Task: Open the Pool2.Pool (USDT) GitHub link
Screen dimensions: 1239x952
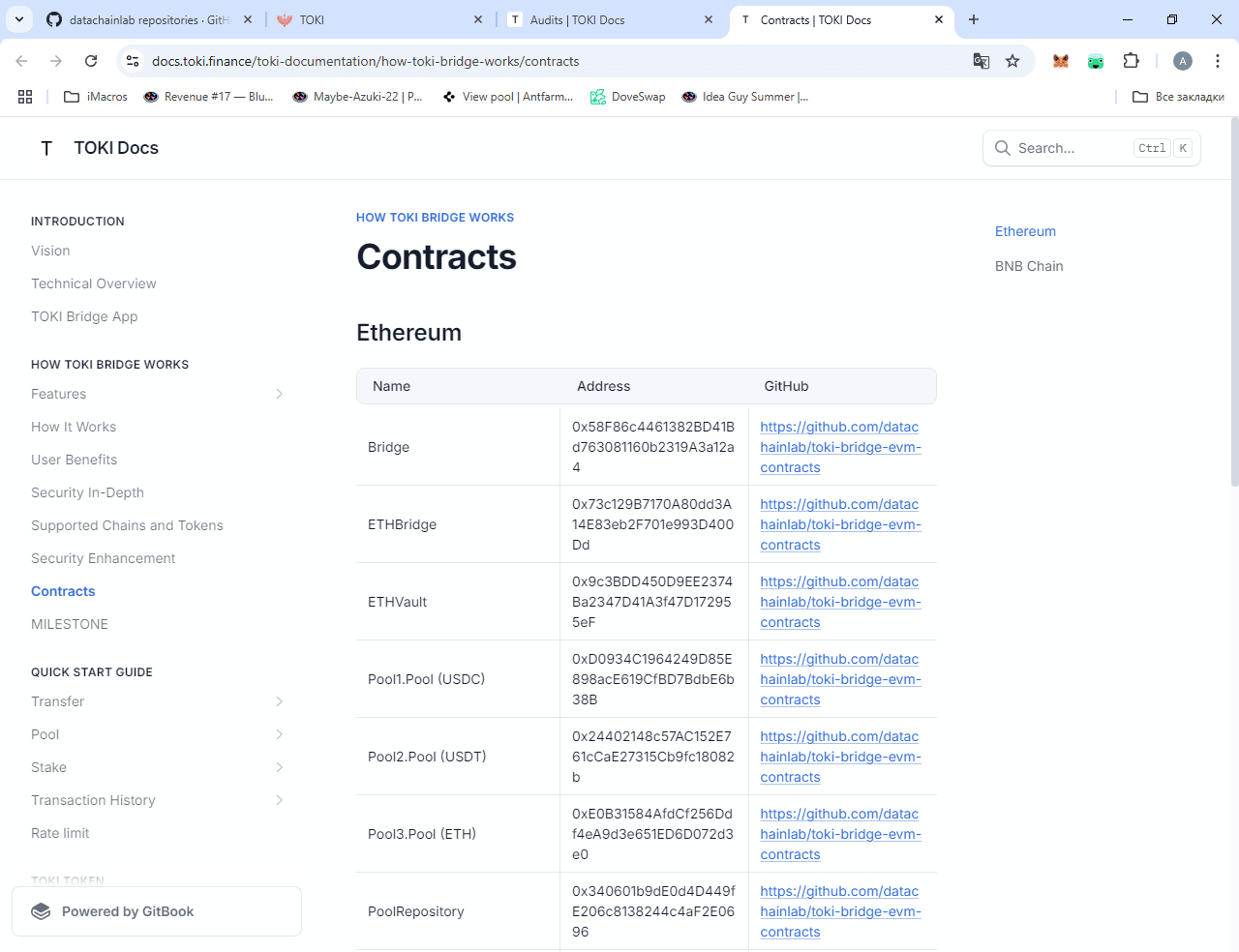Action: coord(840,757)
